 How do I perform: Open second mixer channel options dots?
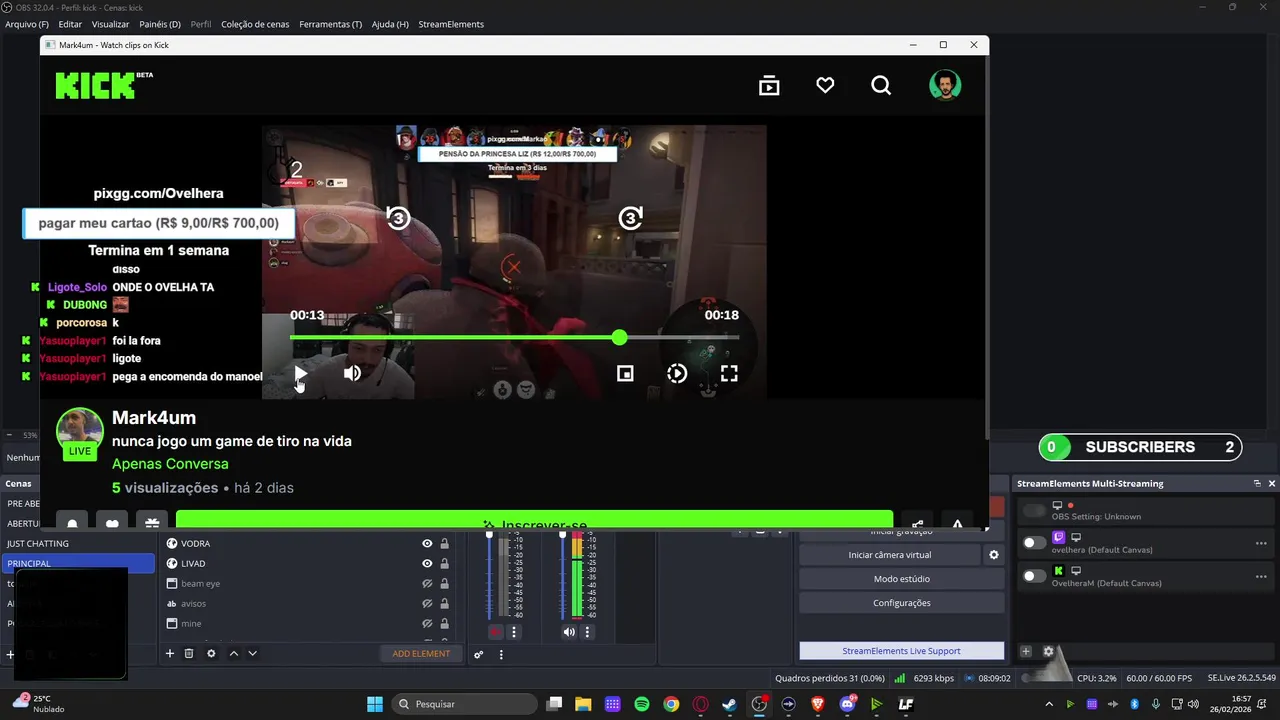[587, 632]
